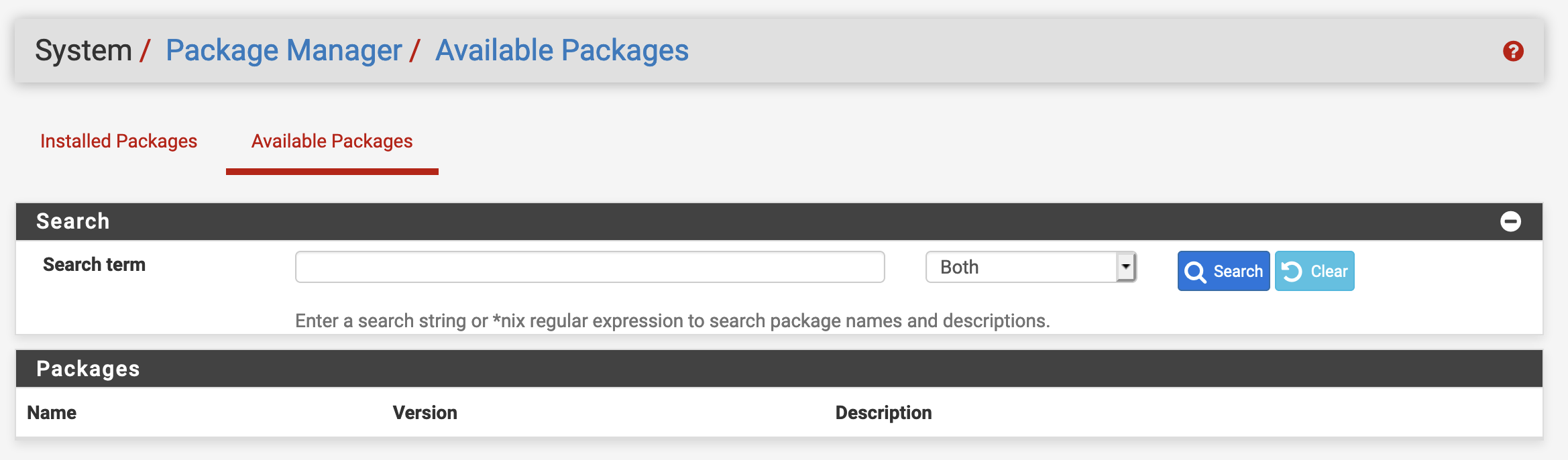1568x460 pixels.
Task: Click the Search term label
Action: [x=94, y=265]
